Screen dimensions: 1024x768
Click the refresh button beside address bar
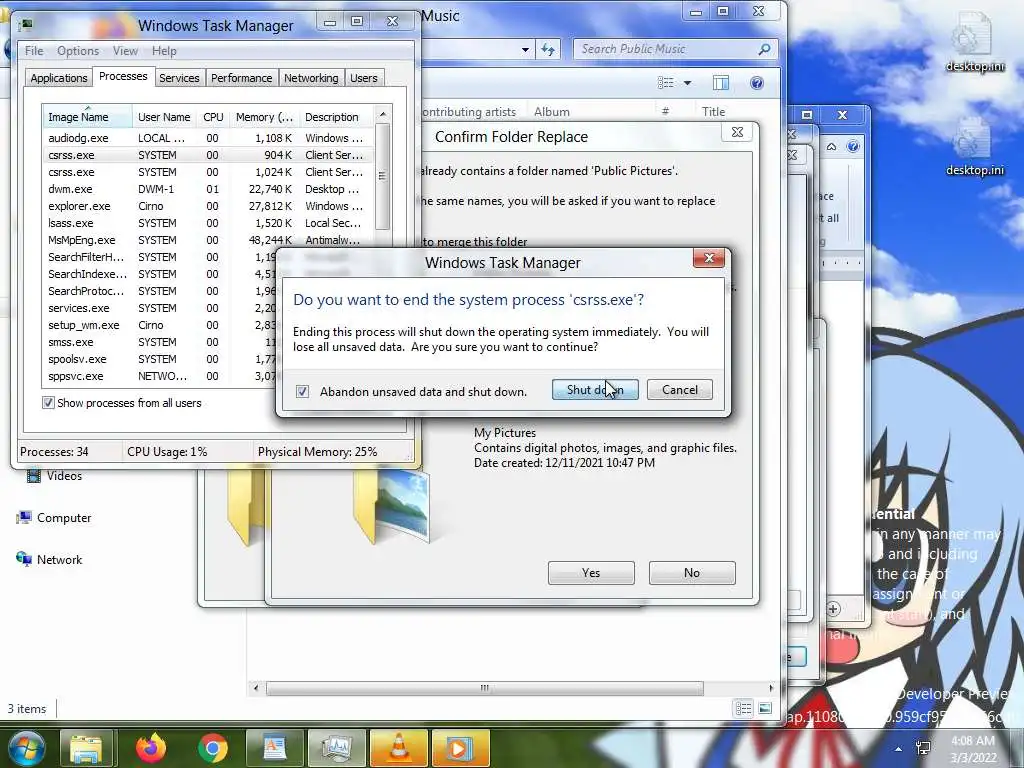tap(547, 49)
